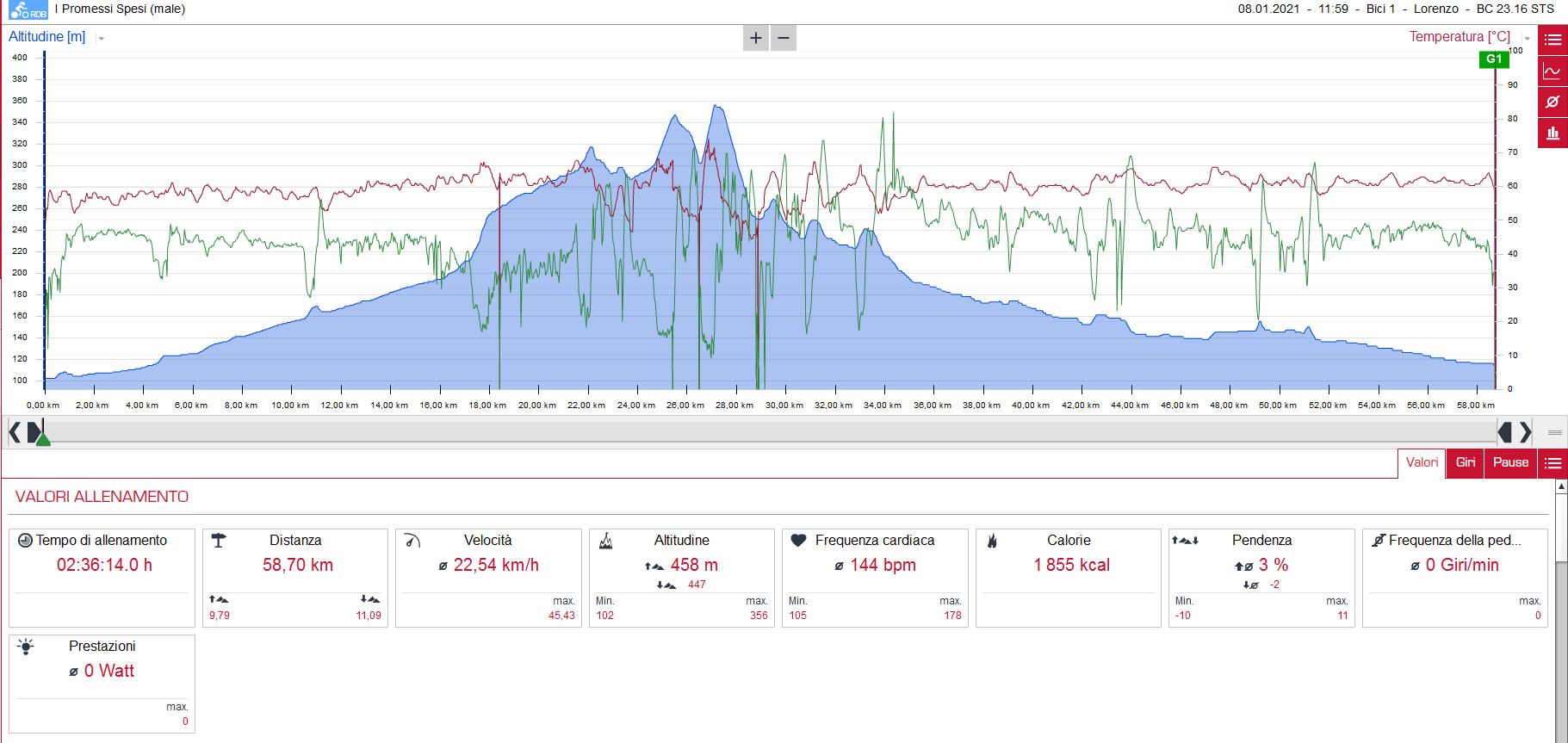Image resolution: width=1568 pixels, height=743 pixels.
Task: Toggle the average values icon in sidebar
Action: click(x=1553, y=102)
